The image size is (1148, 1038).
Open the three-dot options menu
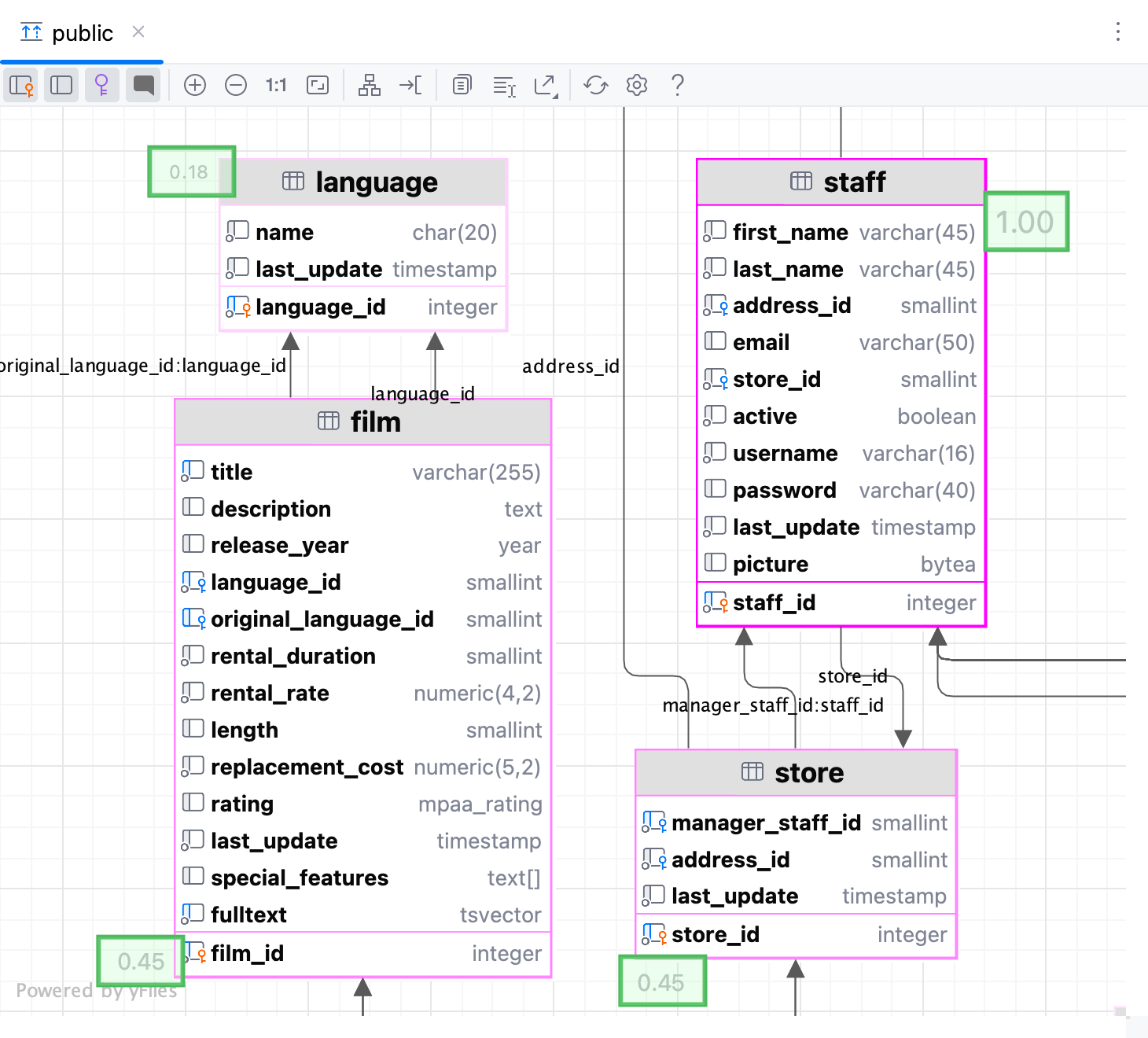(1118, 32)
